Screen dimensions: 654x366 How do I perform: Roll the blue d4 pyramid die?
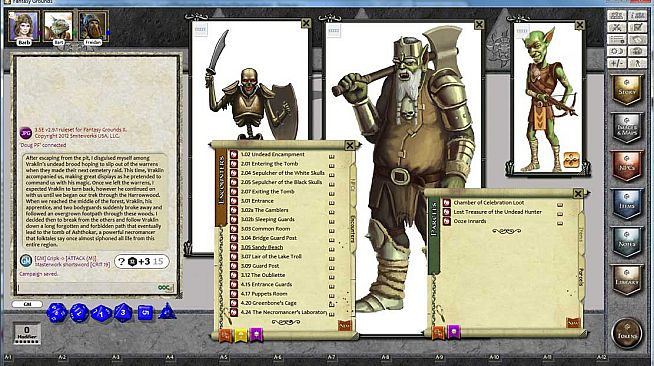pyautogui.click(x=167, y=311)
